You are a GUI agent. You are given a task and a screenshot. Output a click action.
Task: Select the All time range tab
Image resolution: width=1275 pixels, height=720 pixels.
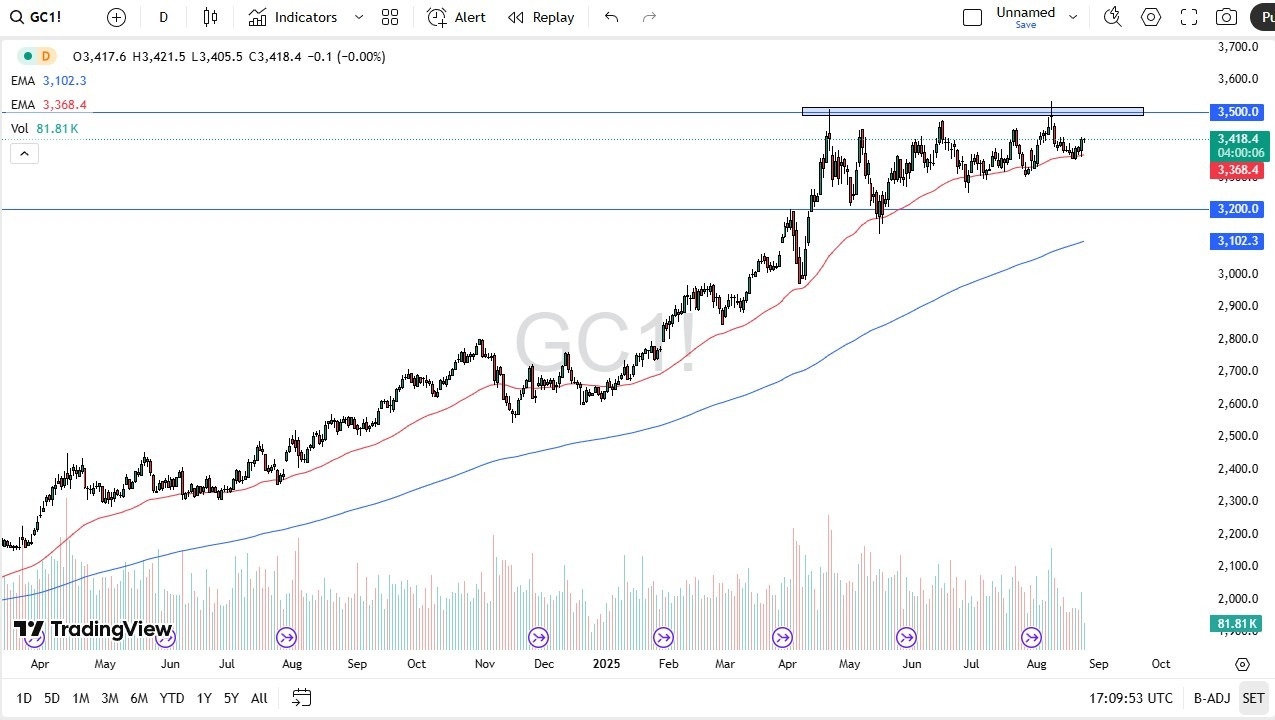(258, 698)
